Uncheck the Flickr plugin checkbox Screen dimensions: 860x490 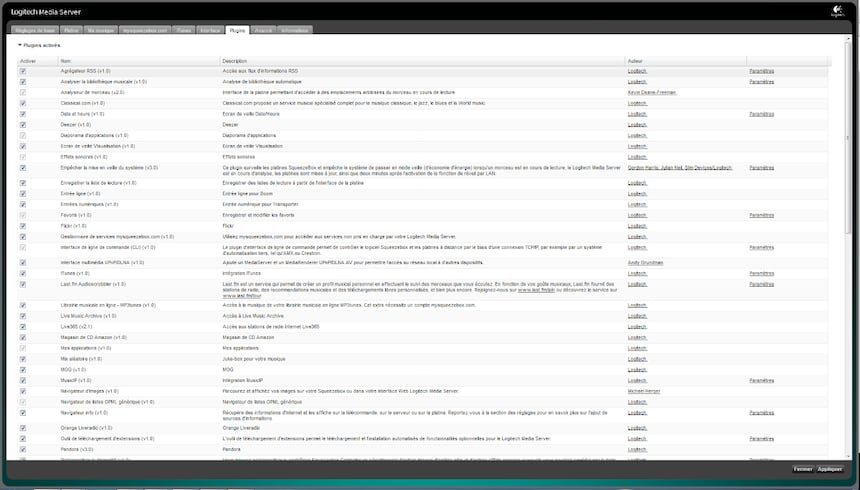pos(23,226)
